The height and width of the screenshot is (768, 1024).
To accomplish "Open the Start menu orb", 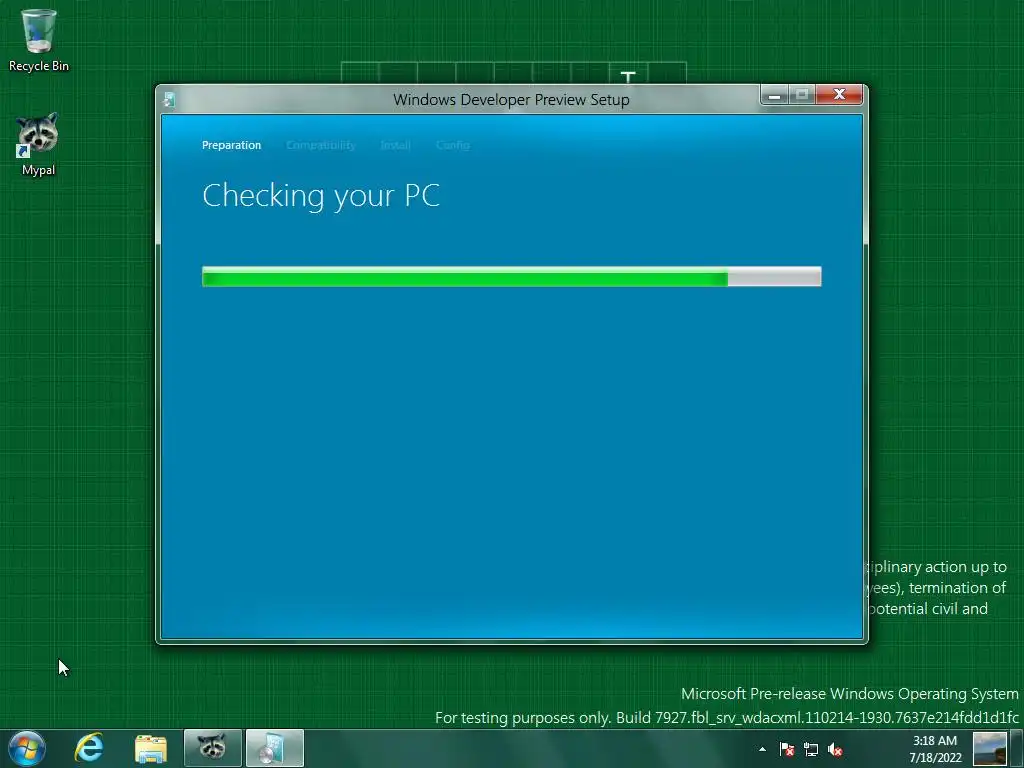I will pos(27,748).
